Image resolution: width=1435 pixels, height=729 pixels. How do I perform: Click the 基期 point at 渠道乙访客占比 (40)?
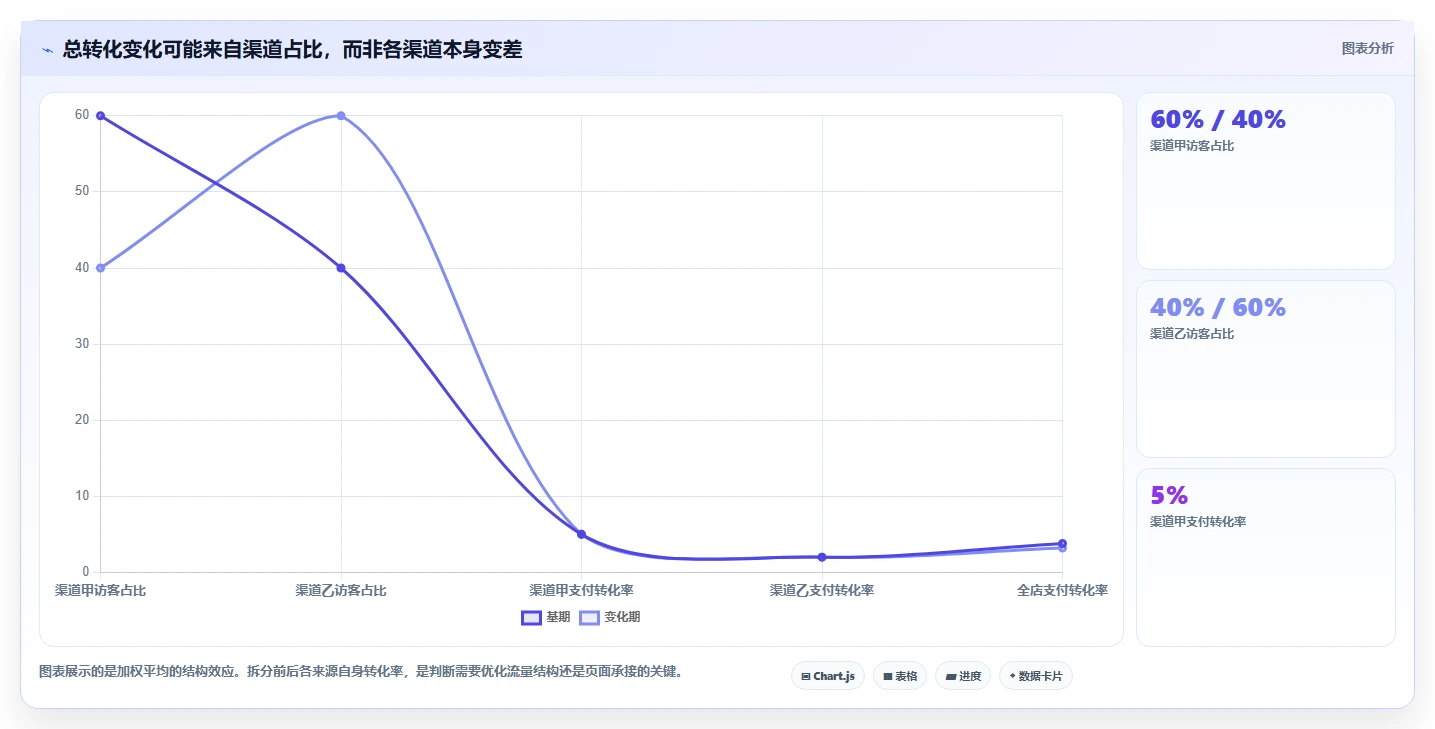(x=341, y=268)
